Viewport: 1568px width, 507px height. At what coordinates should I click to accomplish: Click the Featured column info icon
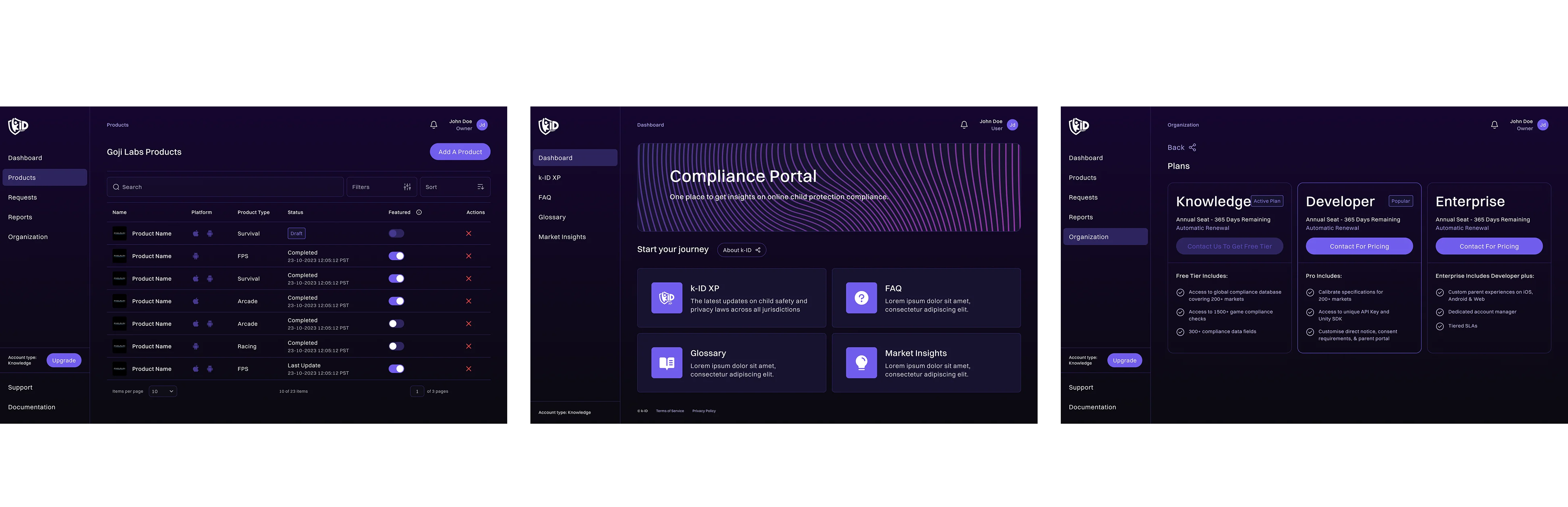click(x=419, y=213)
